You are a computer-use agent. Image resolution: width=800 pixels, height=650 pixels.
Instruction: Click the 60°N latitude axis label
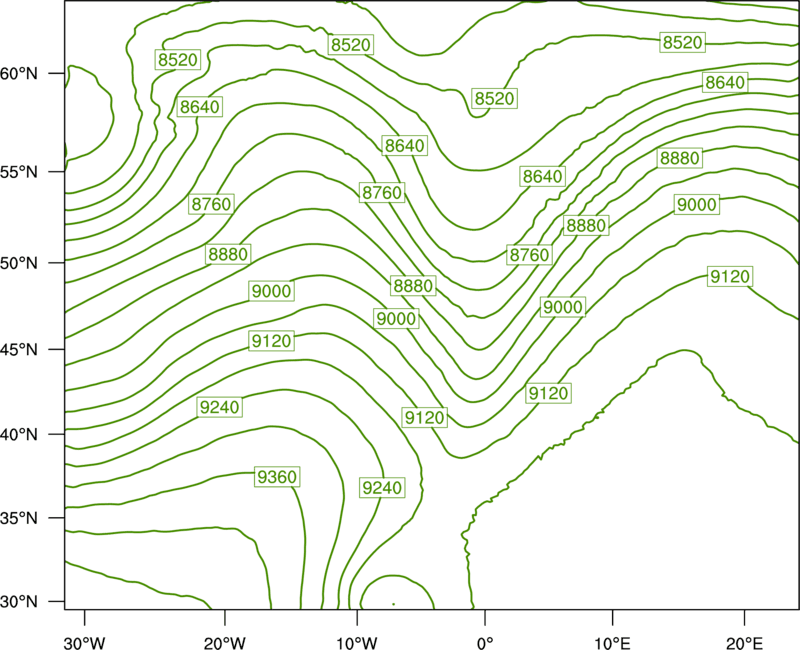19,74
